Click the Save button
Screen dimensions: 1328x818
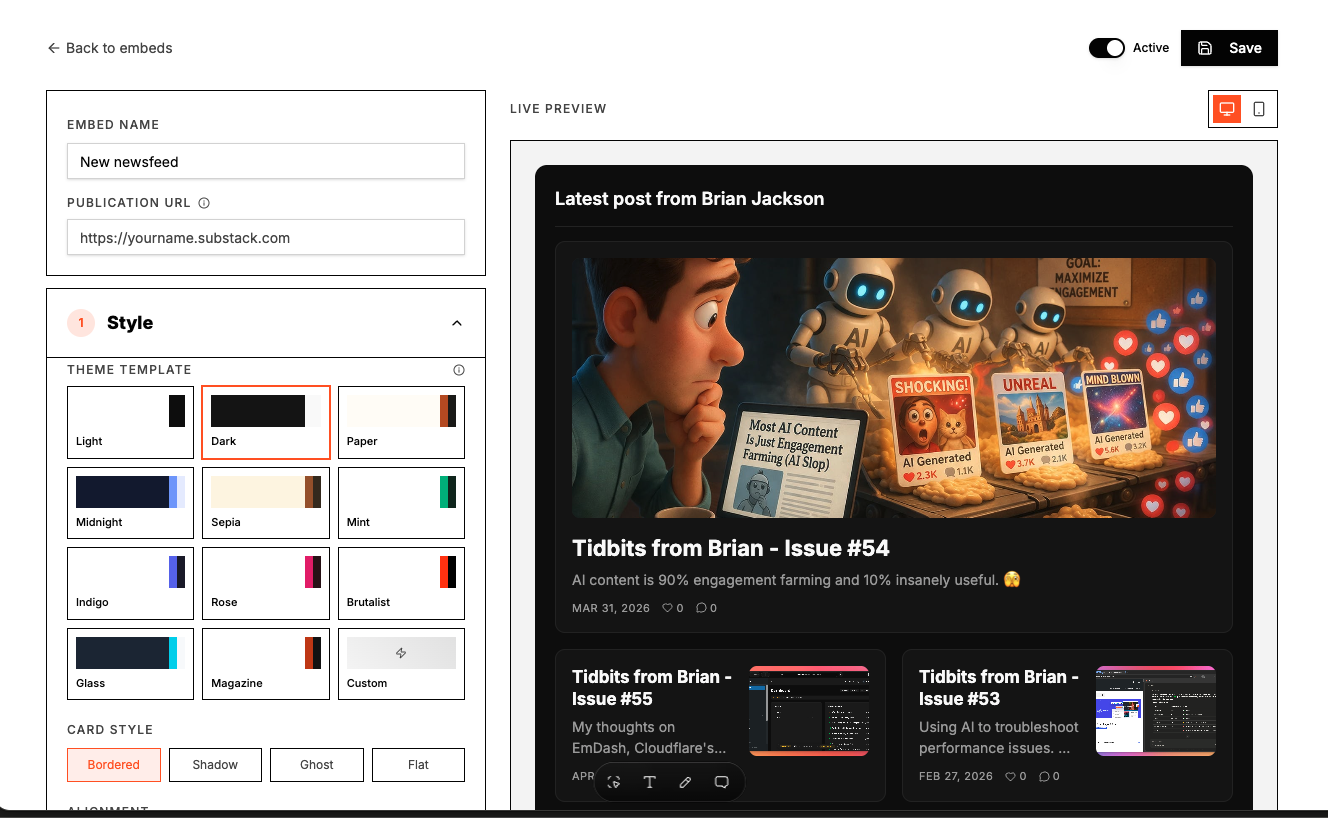[x=1229, y=48]
